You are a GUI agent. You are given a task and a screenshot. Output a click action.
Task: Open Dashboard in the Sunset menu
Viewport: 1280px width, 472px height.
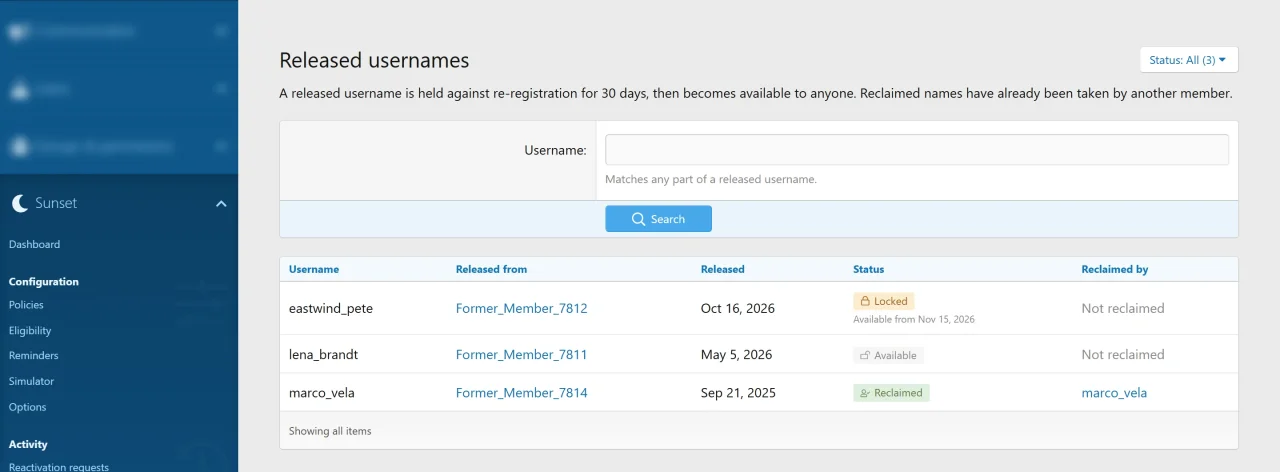click(34, 244)
